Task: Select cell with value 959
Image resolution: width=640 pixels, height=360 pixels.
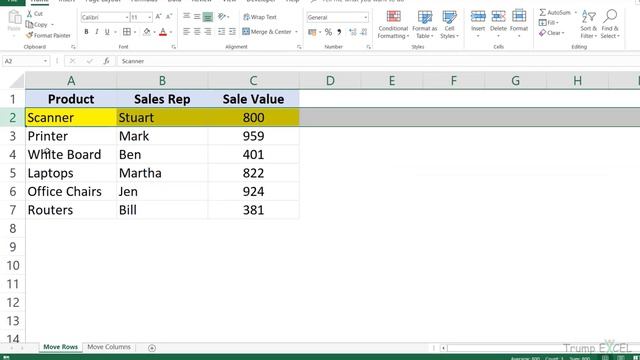Action: pos(253,136)
